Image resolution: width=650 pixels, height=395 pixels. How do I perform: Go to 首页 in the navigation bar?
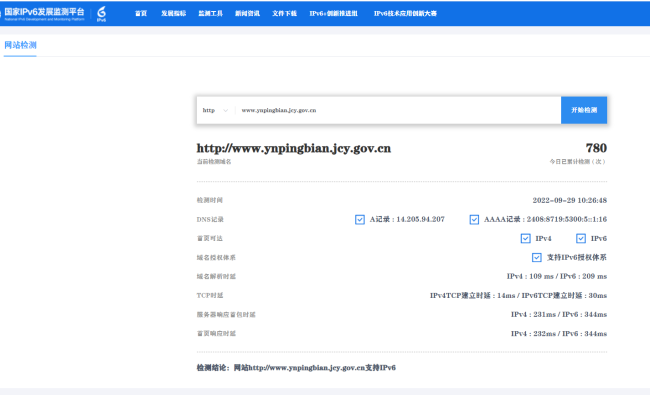(141, 13)
